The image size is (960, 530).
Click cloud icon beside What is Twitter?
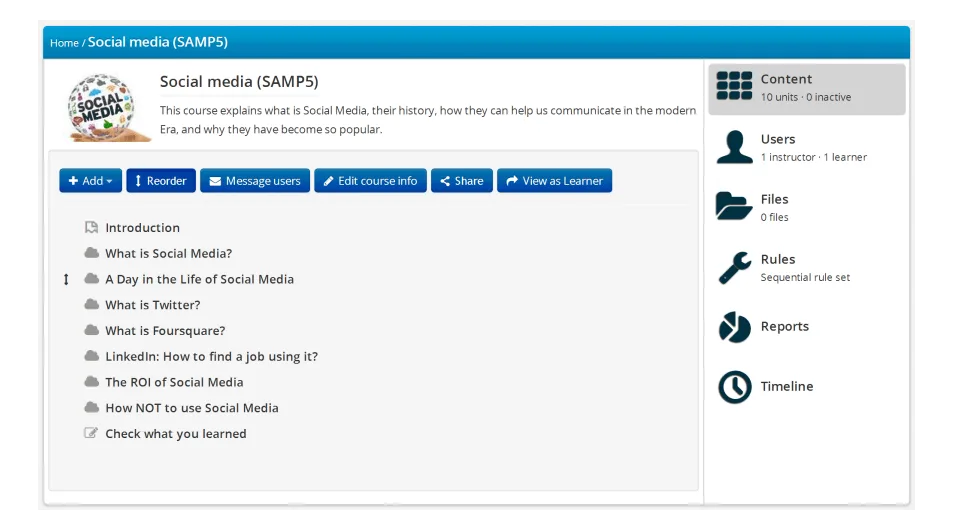(x=91, y=304)
